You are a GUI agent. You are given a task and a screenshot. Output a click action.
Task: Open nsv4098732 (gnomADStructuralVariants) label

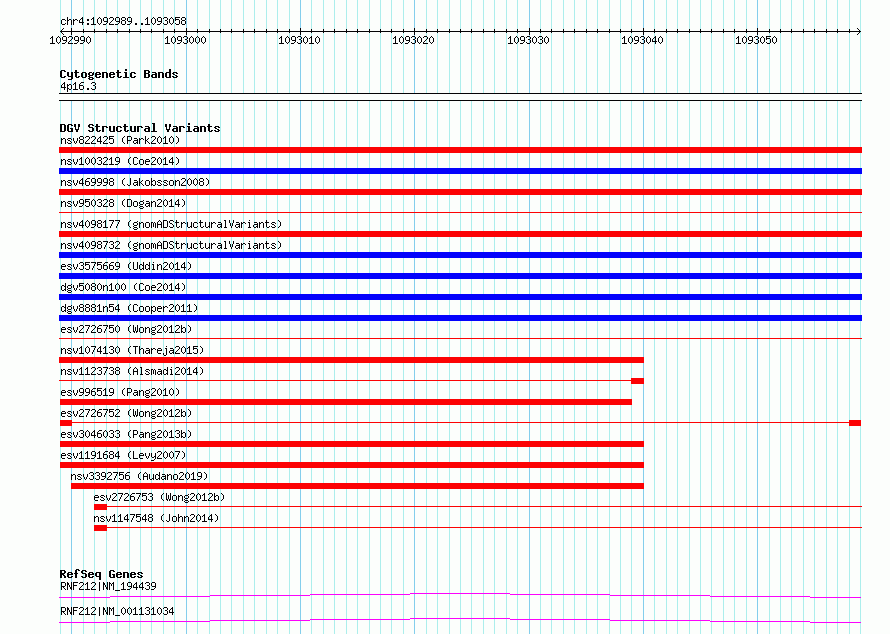pyautogui.click(x=171, y=245)
